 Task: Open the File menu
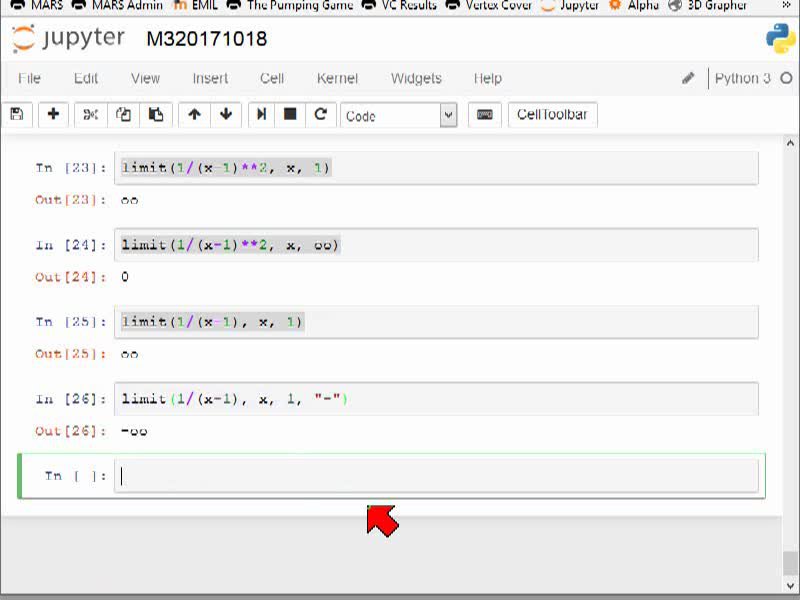point(29,78)
